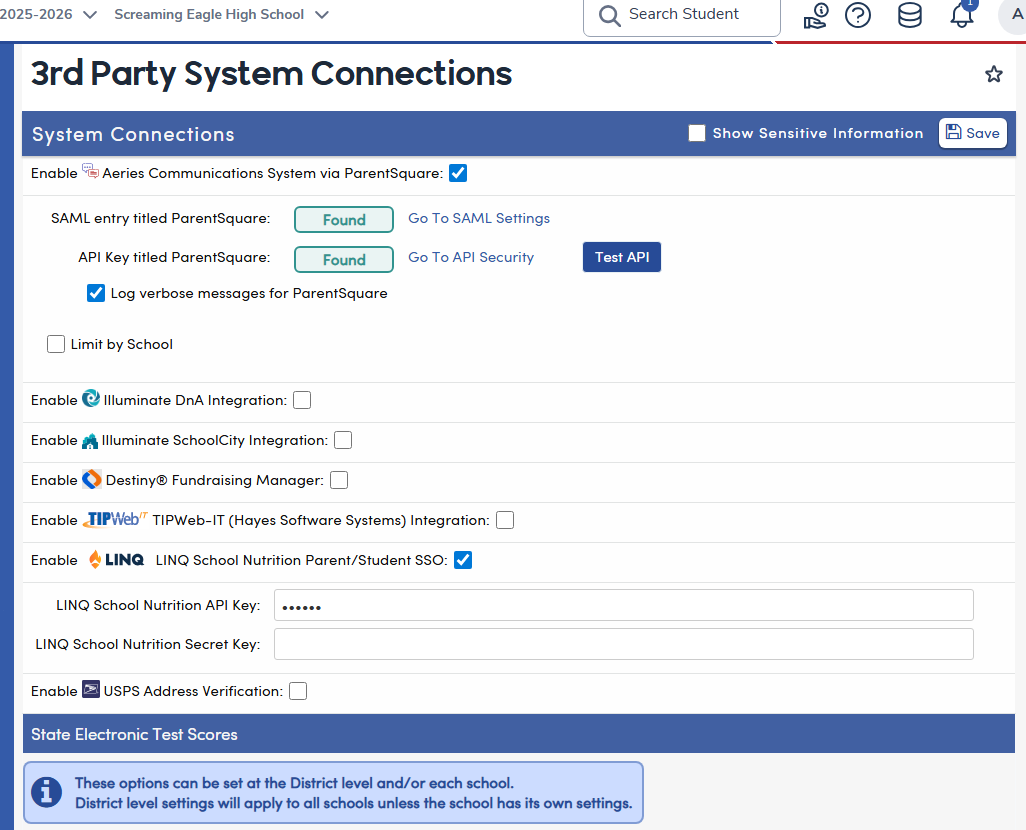
Task: Click the Illuminate SchoolCity logo icon
Action: [90, 441]
